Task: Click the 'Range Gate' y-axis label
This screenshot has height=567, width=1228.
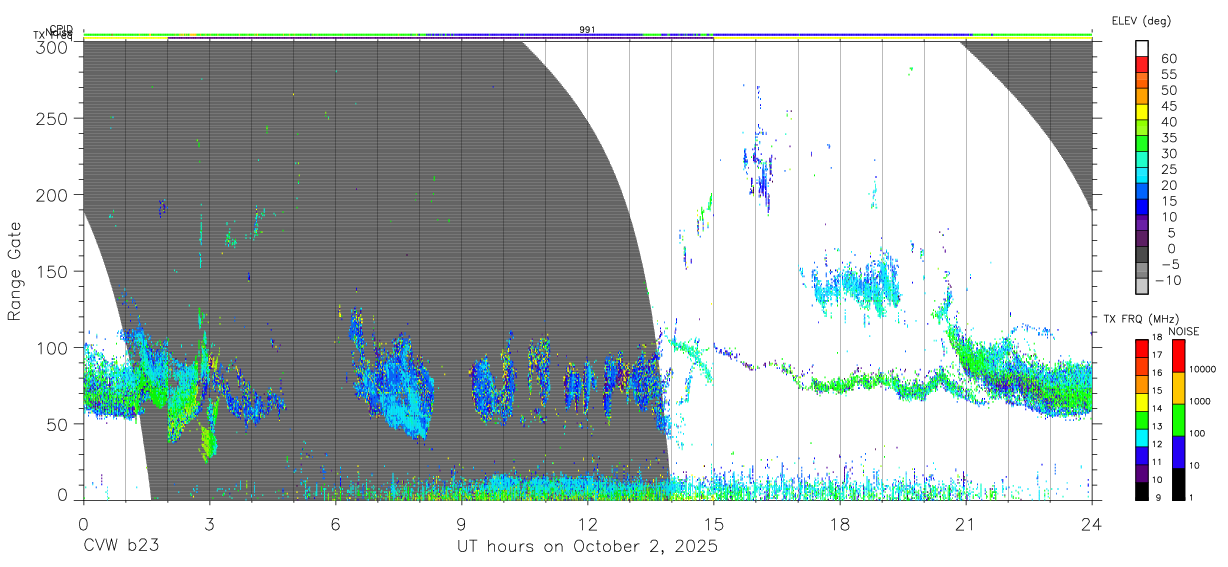Action: pos(15,269)
